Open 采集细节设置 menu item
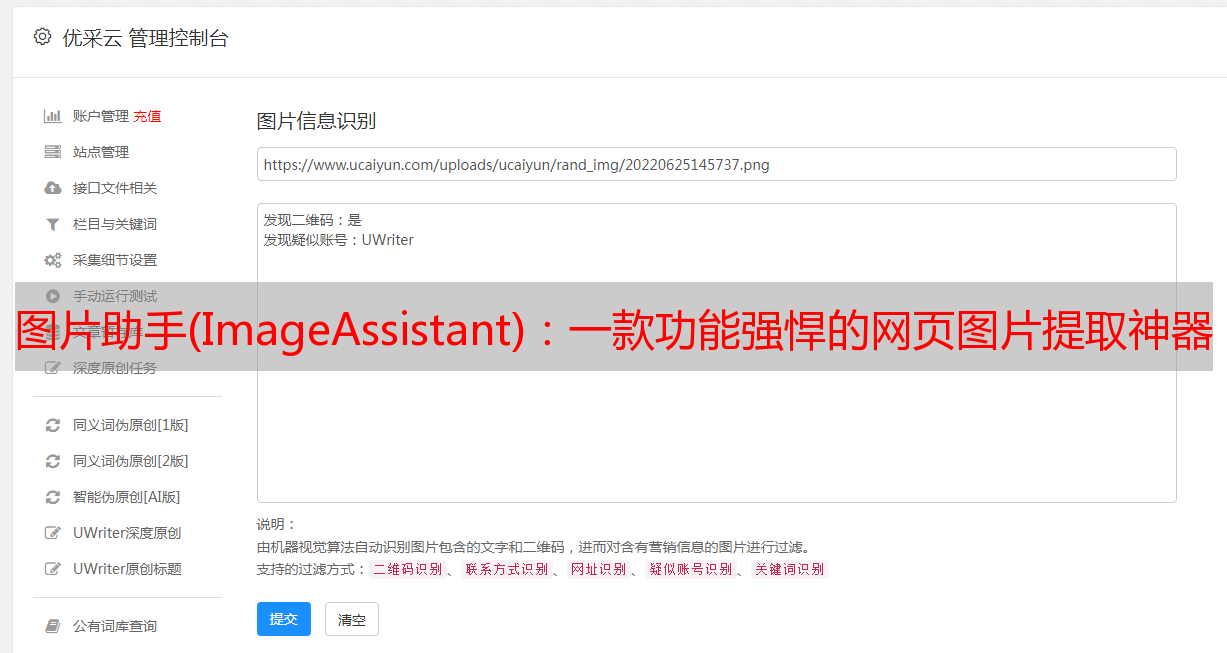This screenshot has width=1227, height=653. pyautogui.click(x=115, y=260)
